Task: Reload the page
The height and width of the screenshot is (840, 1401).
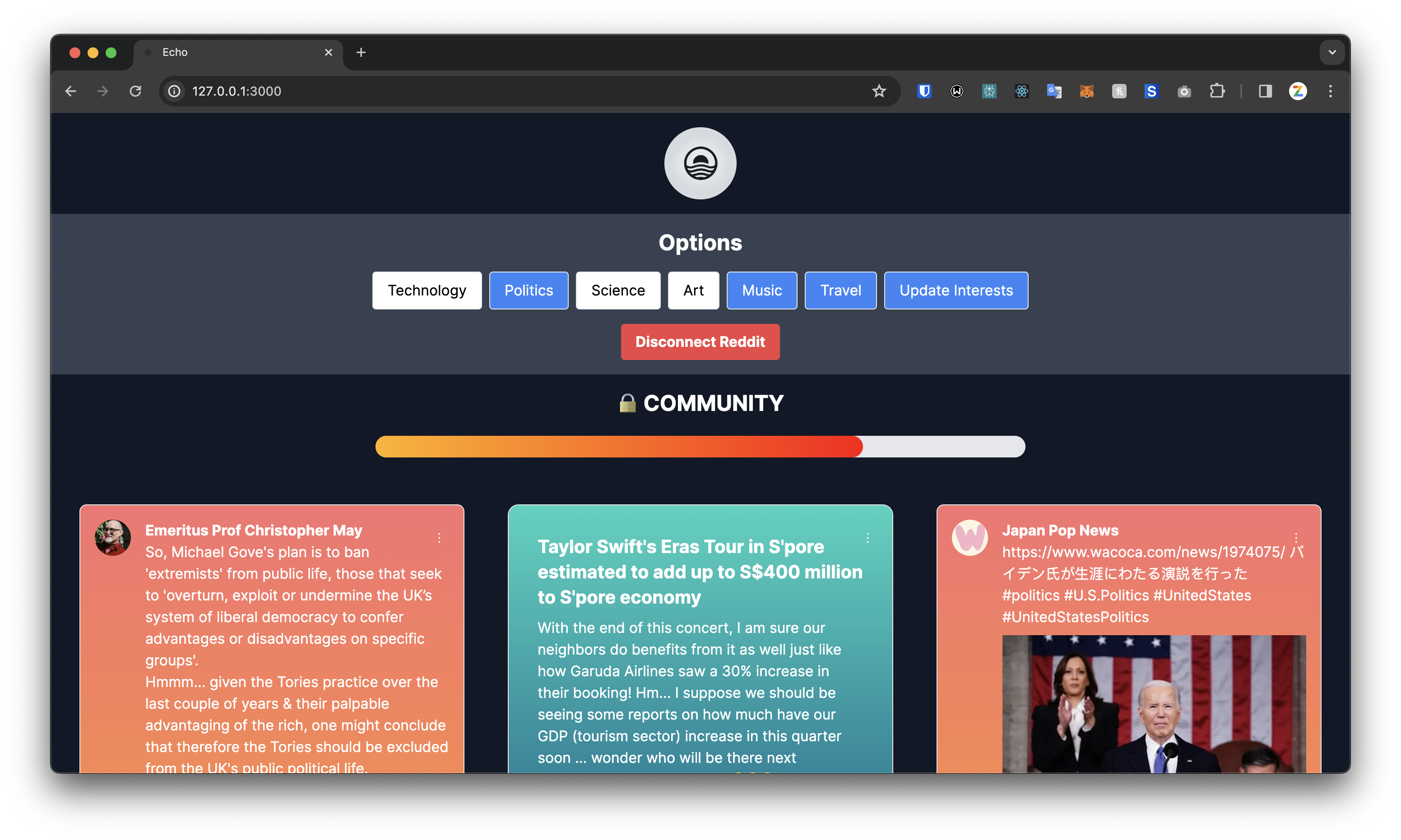Action: (x=135, y=91)
